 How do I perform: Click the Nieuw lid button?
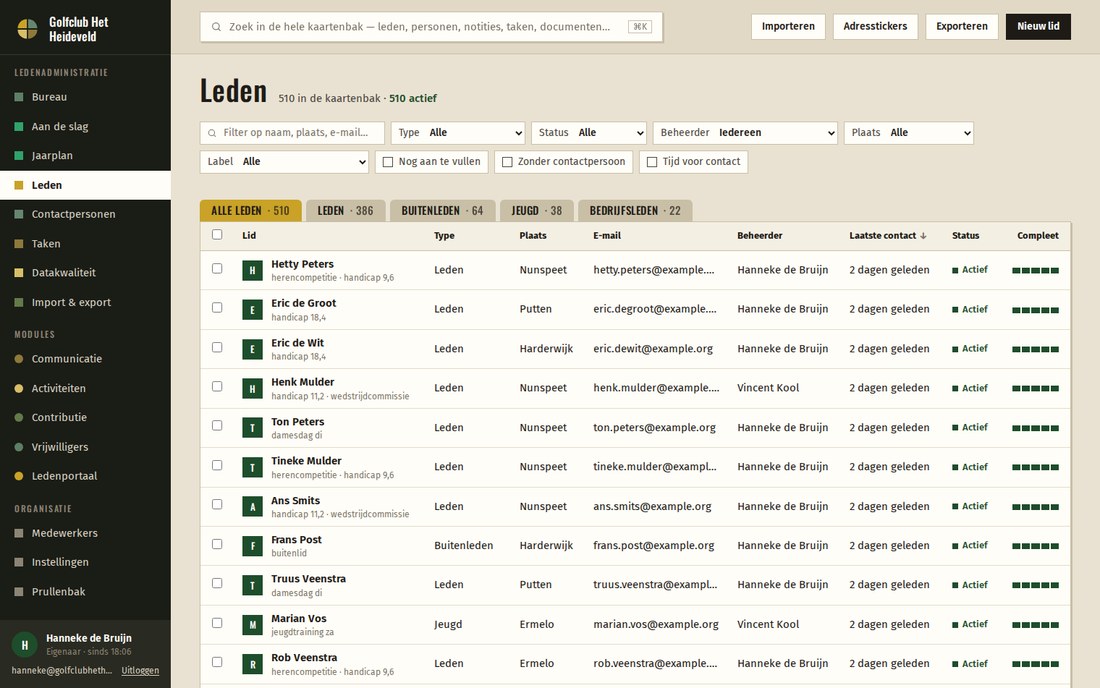[1038, 27]
